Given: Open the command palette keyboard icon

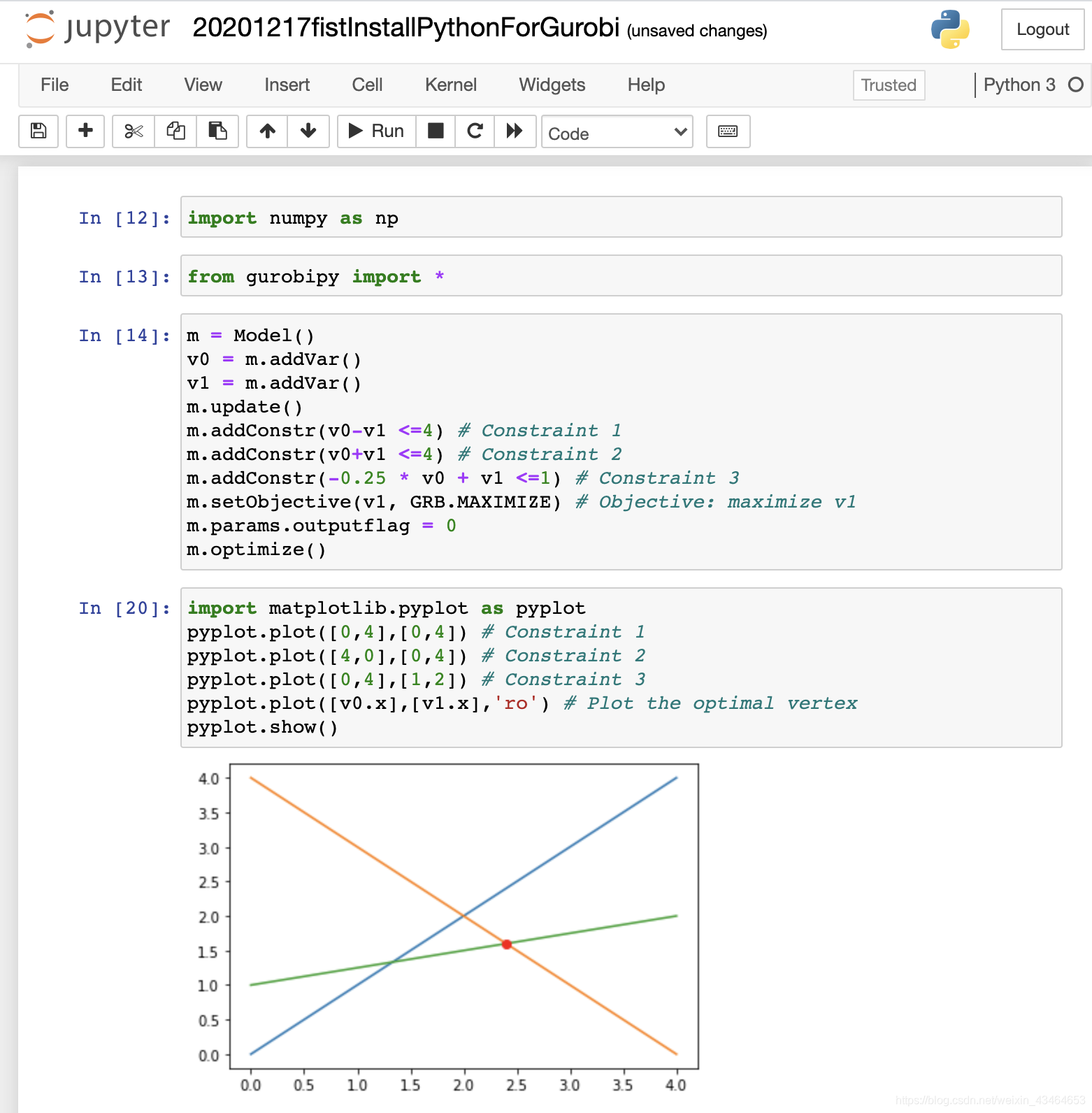Looking at the screenshot, I should click(x=728, y=131).
